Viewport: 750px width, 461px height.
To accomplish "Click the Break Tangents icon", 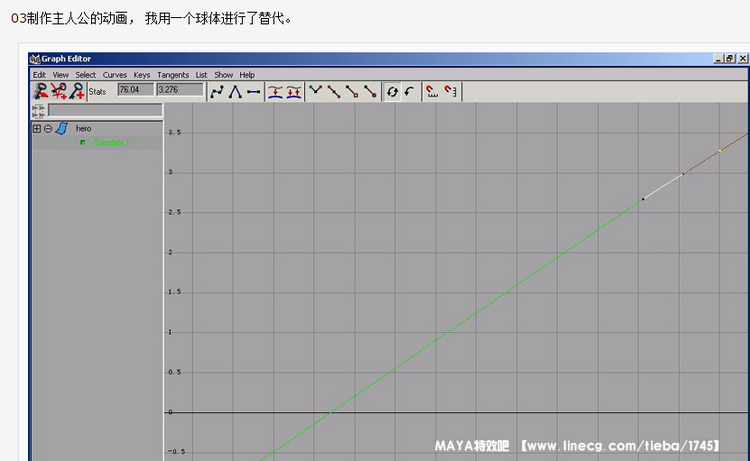I will (x=316, y=91).
